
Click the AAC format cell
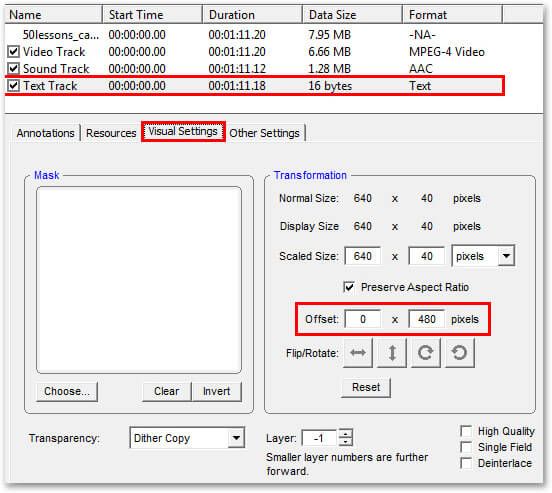[420, 69]
